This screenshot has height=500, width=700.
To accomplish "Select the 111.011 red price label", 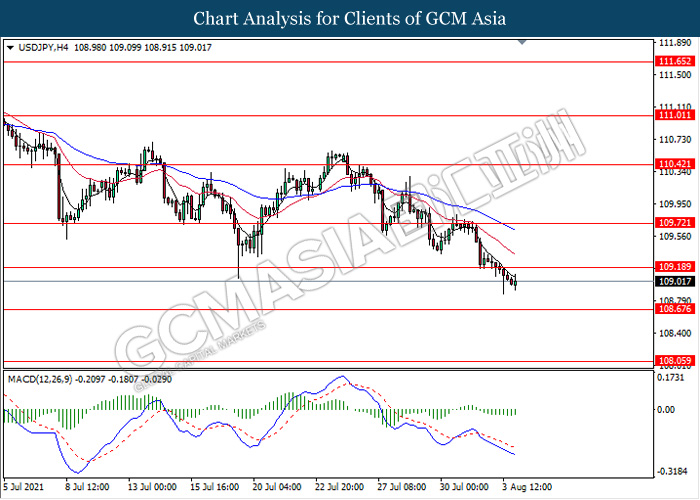I will pos(675,115).
